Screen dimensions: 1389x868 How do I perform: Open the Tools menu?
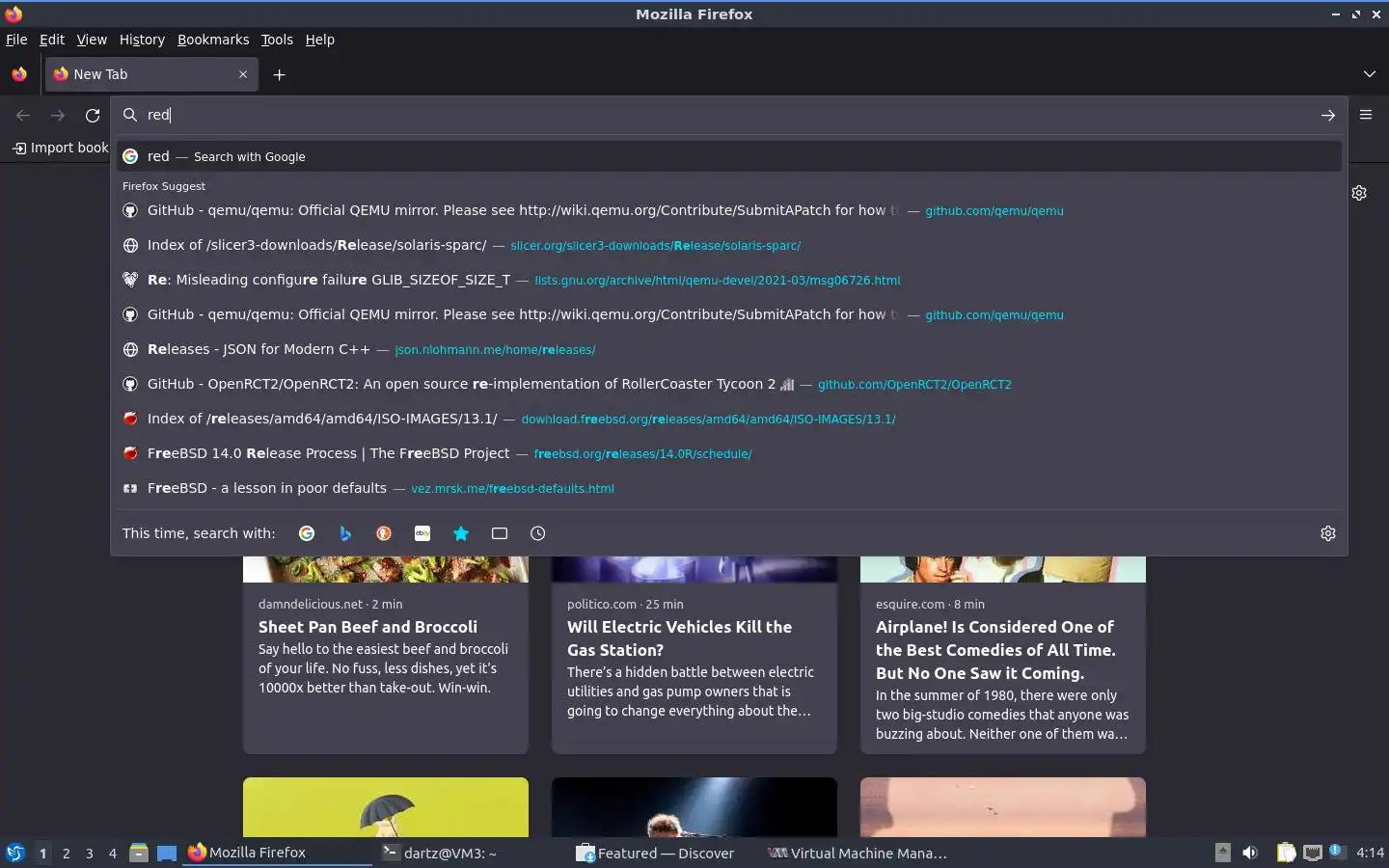click(x=277, y=40)
